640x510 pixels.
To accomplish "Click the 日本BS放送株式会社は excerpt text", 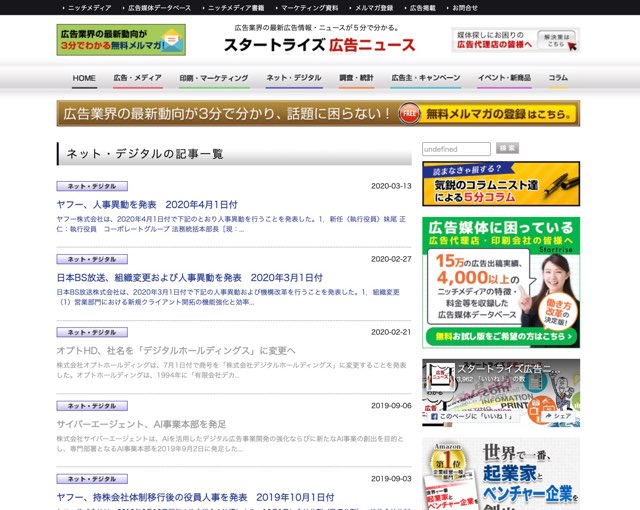I will click(x=228, y=297).
